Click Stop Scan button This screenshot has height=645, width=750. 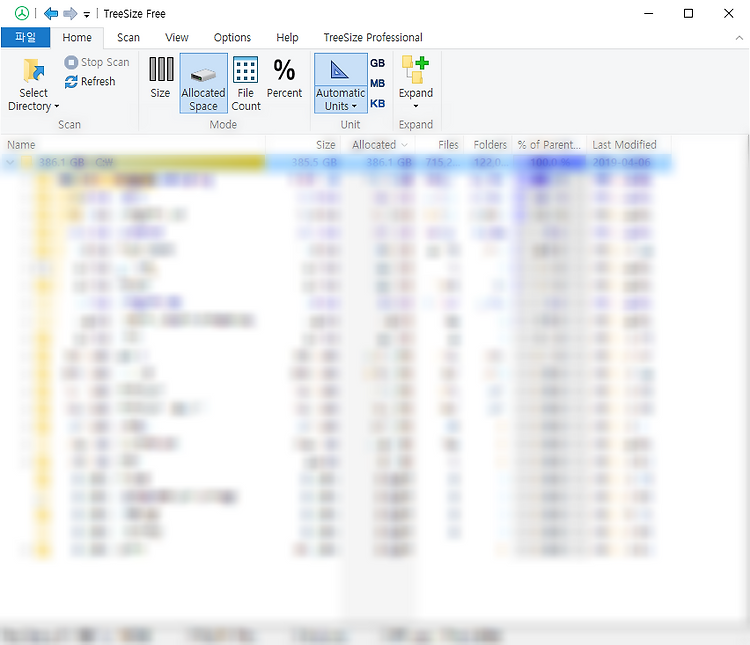[97, 62]
